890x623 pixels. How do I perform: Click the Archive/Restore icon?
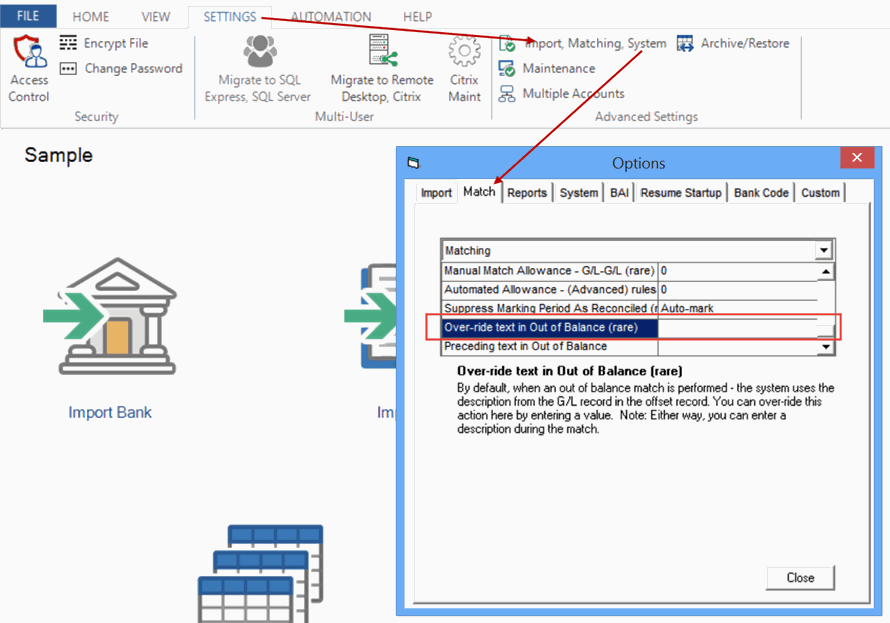click(x=685, y=44)
